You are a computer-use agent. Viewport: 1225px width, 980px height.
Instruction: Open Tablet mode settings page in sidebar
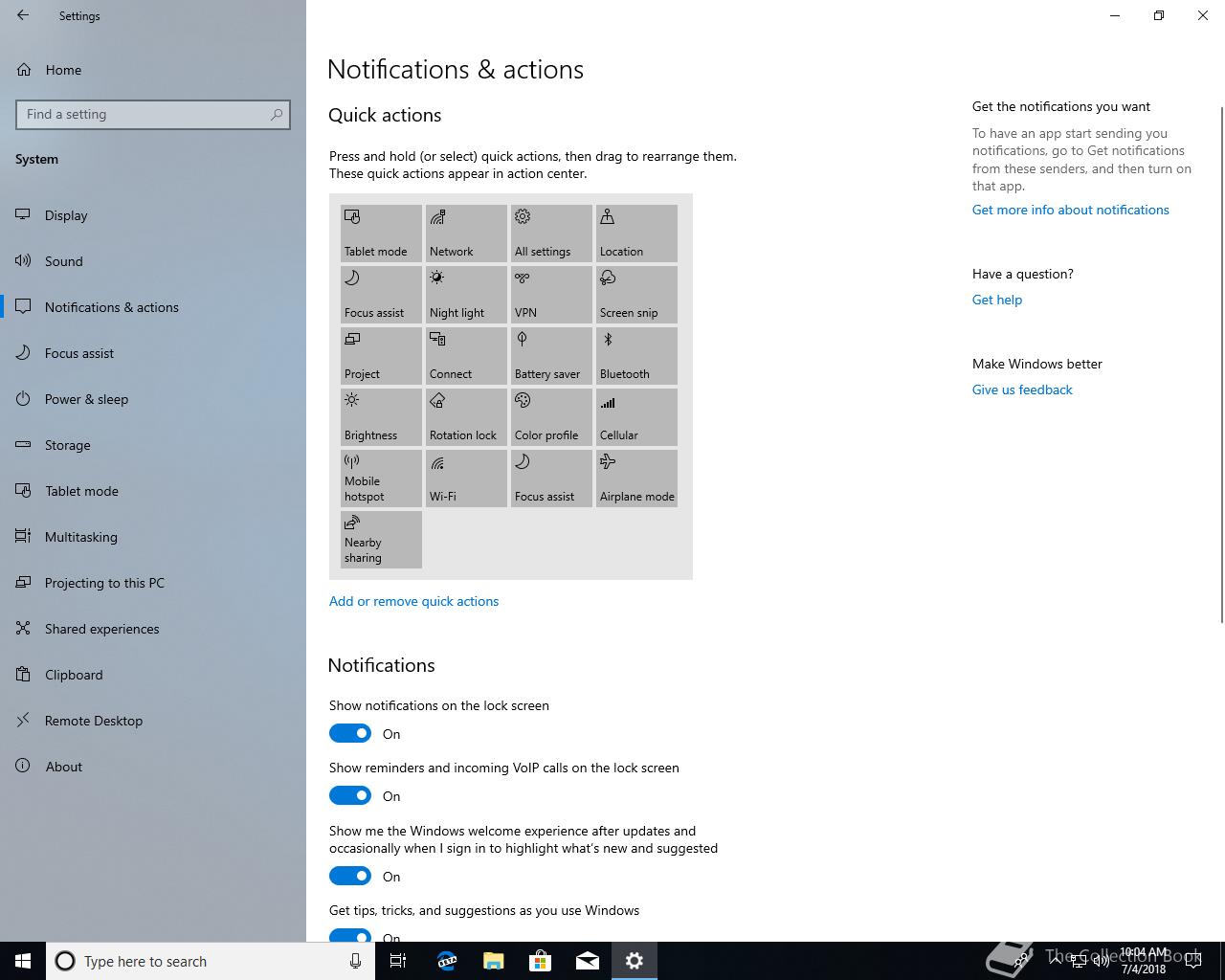tap(153, 491)
